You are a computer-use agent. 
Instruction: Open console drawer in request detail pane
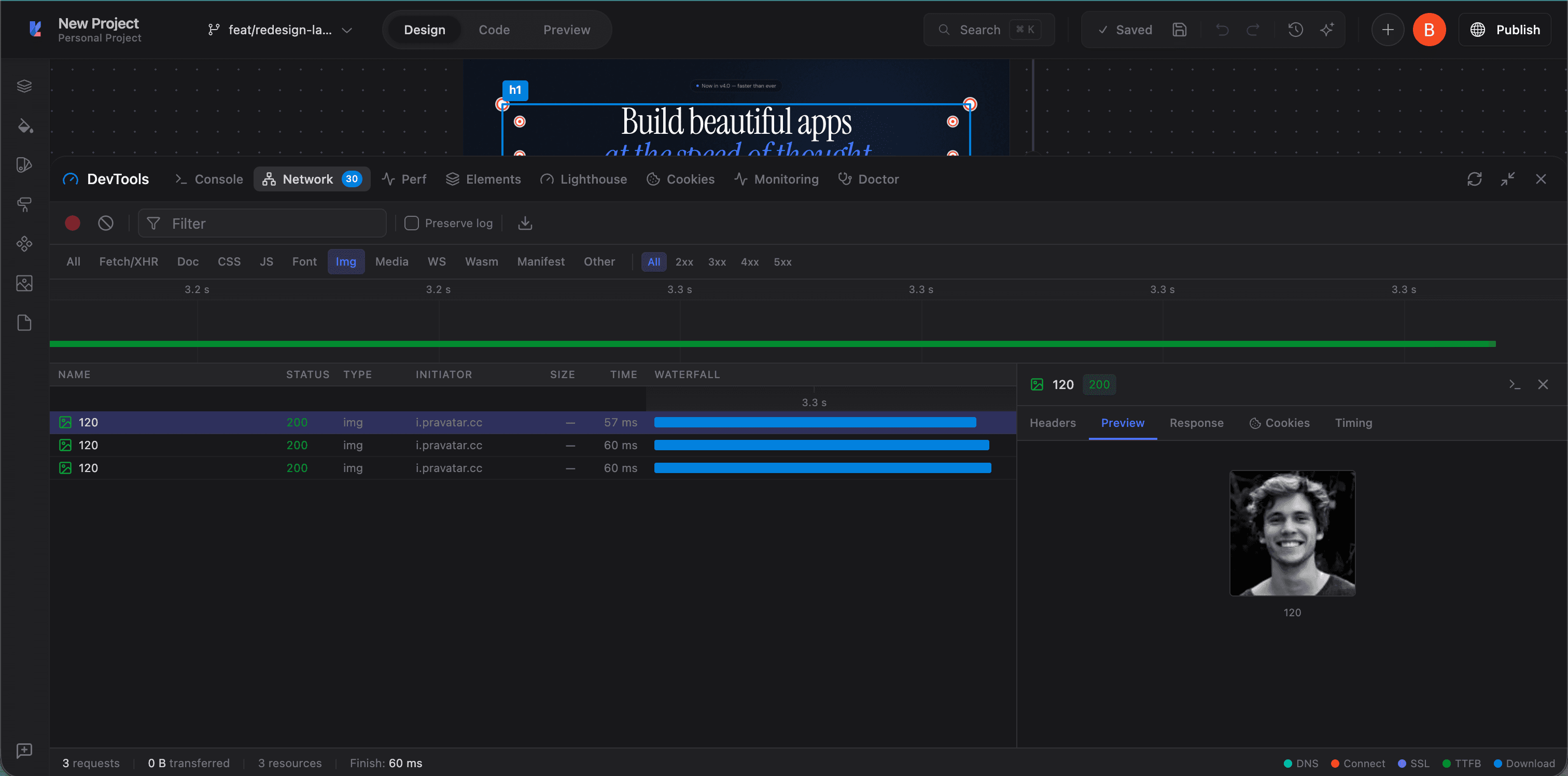[x=1515, y=384]
